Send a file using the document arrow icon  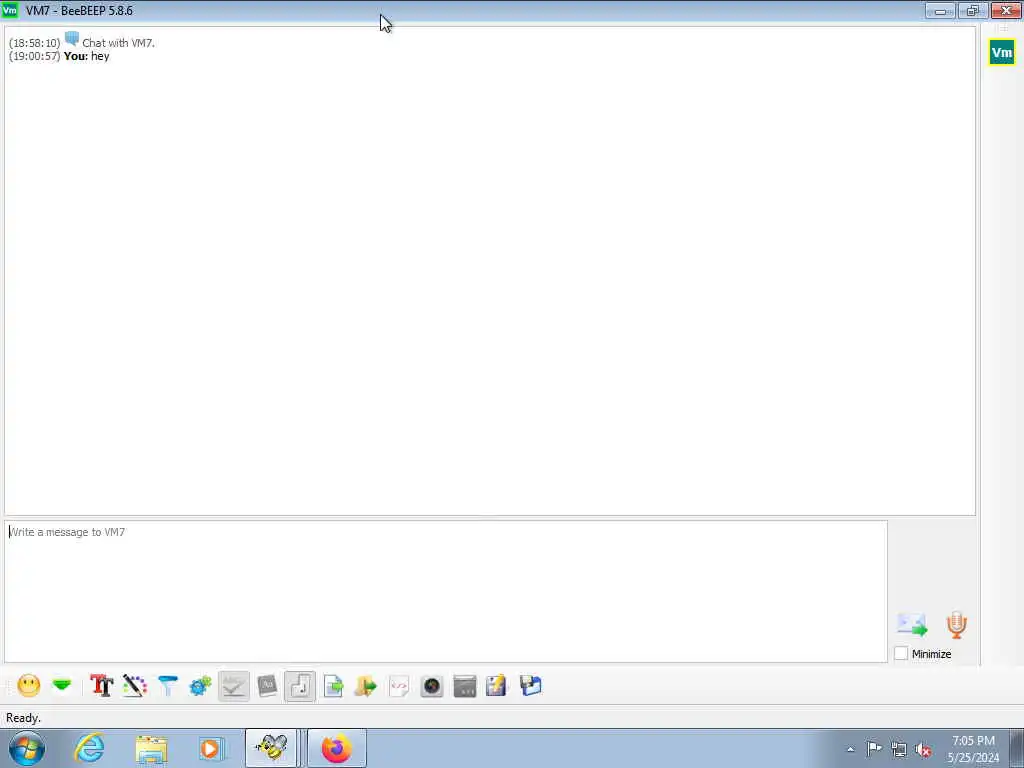tap(333, 686)
